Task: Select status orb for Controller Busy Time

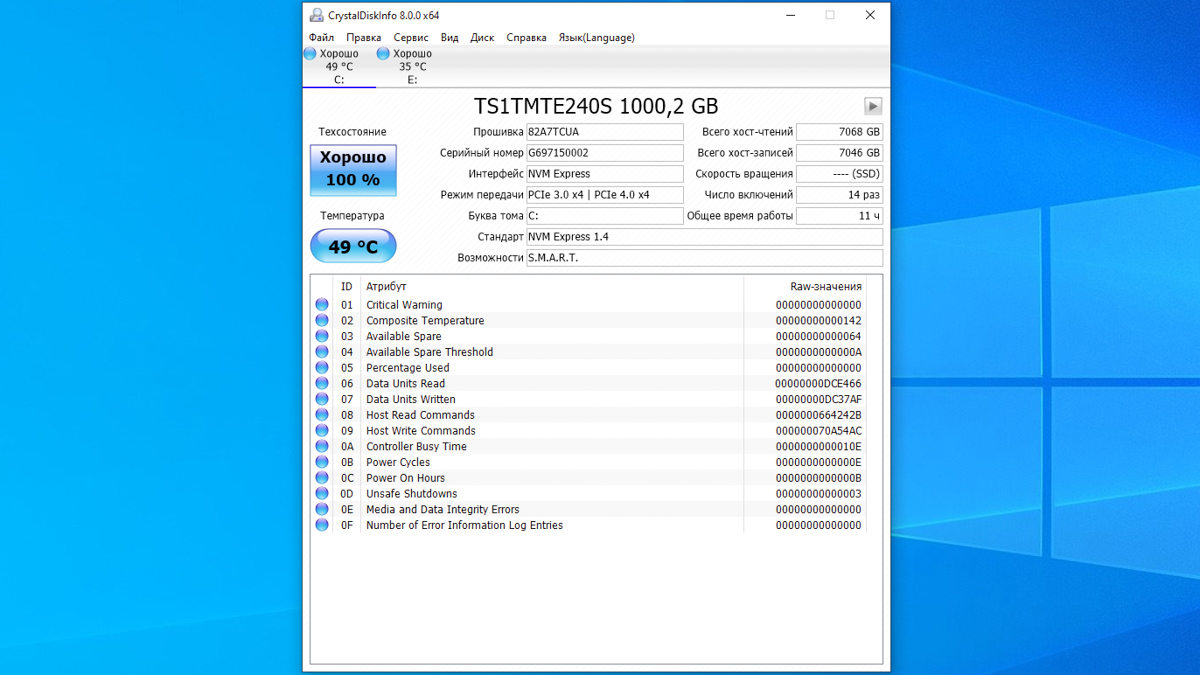Action: 322,447
